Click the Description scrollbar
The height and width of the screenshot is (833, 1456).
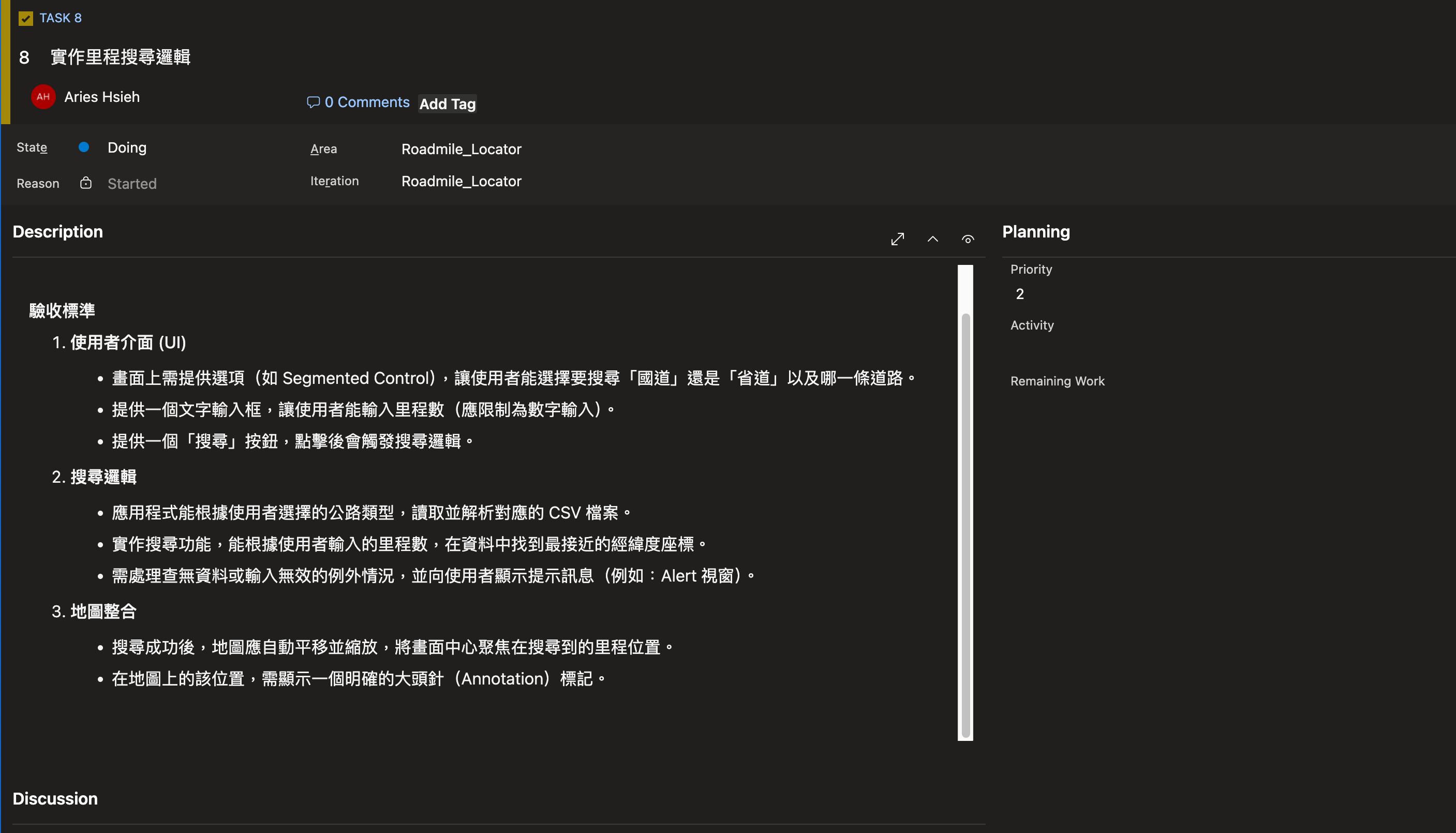click(965, 515)
